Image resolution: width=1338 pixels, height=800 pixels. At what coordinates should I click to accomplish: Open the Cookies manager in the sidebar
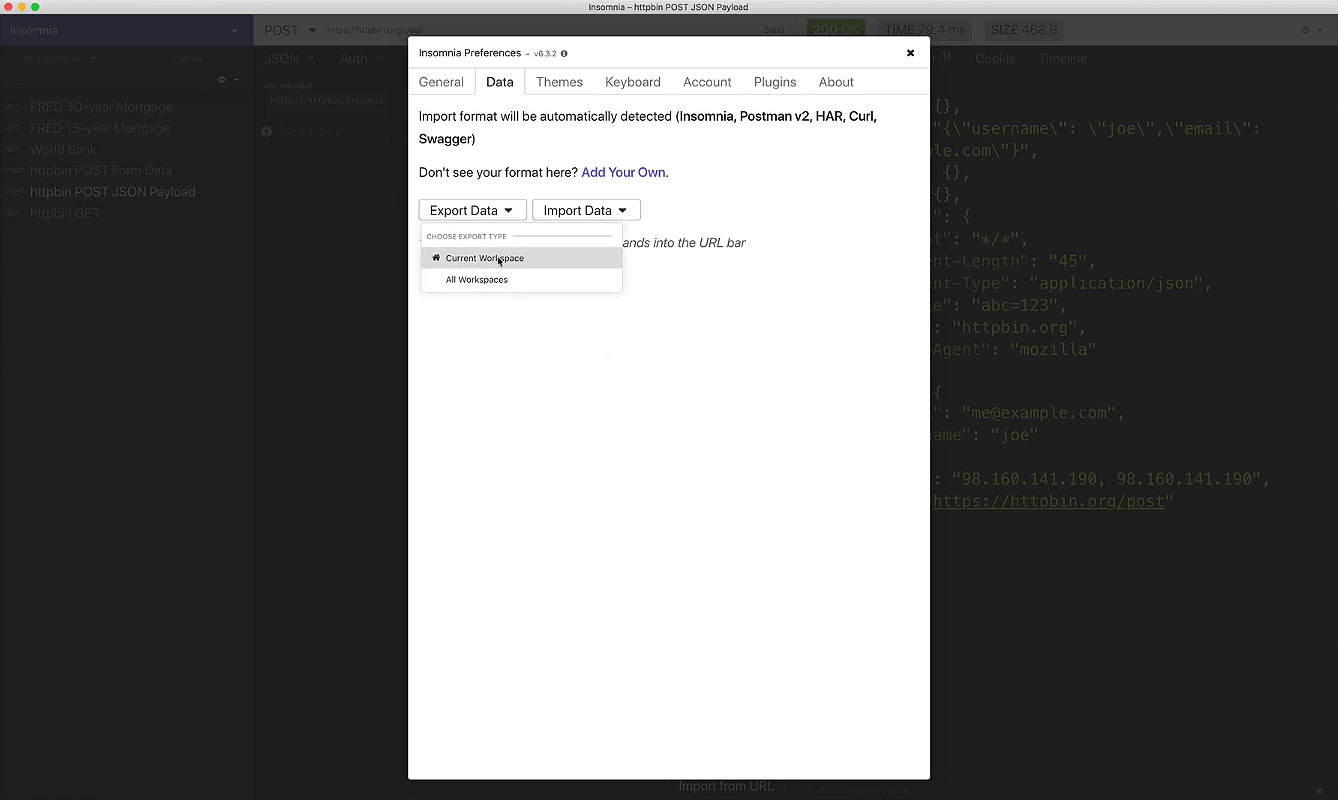click(x=187, y=59)
